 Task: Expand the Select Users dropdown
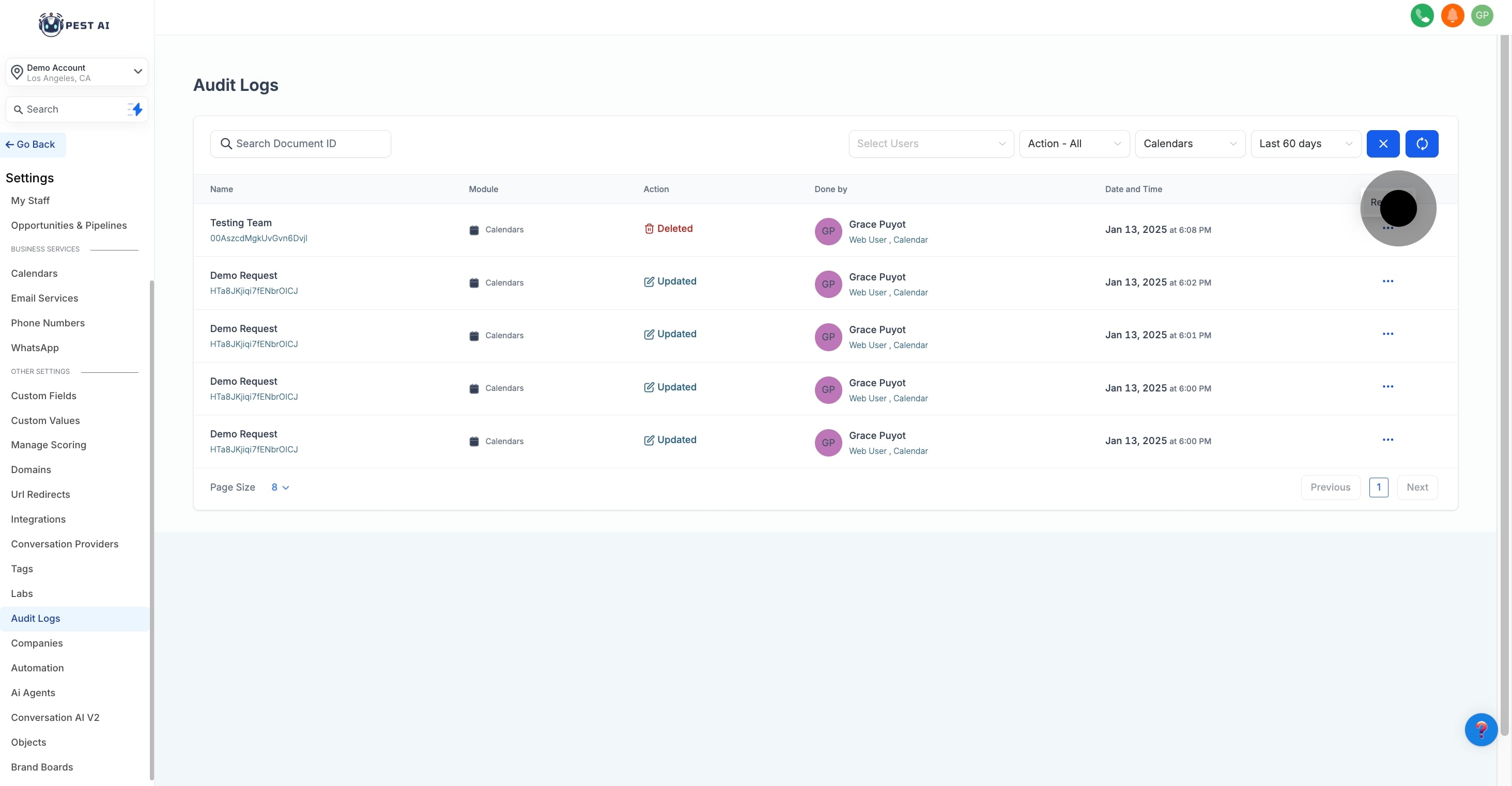(931, 144)
